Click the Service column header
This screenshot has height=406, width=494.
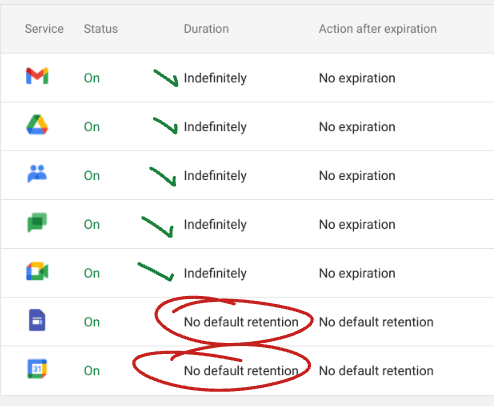click(x=44, y=29)
